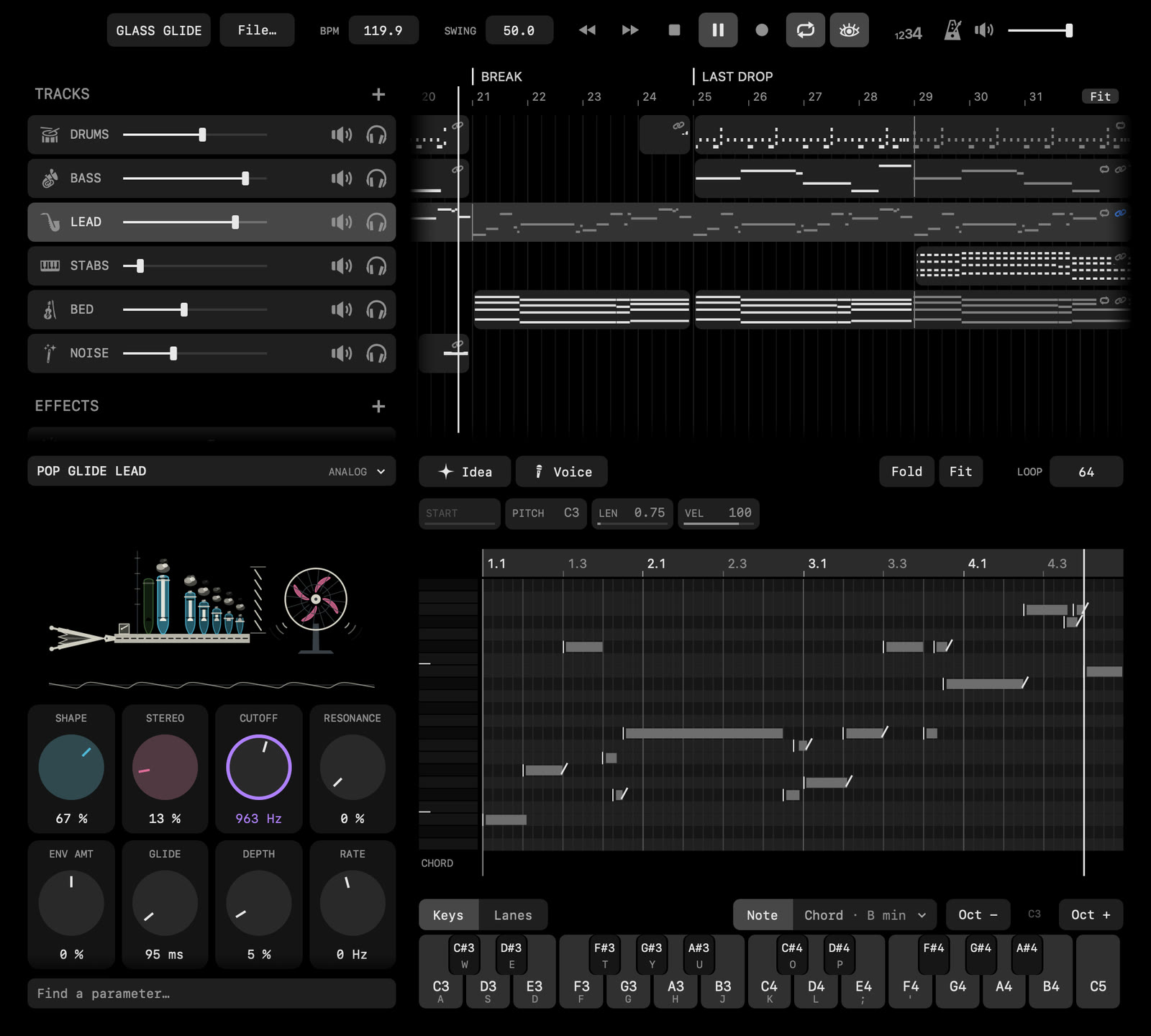1151x1036 pixels.
Task: Click the master volume speaker icon
Action: coord(984,30)
